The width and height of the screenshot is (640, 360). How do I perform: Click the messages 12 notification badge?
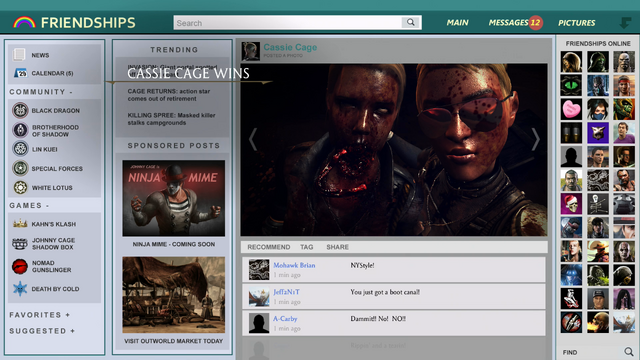click(x=535, y=22)
